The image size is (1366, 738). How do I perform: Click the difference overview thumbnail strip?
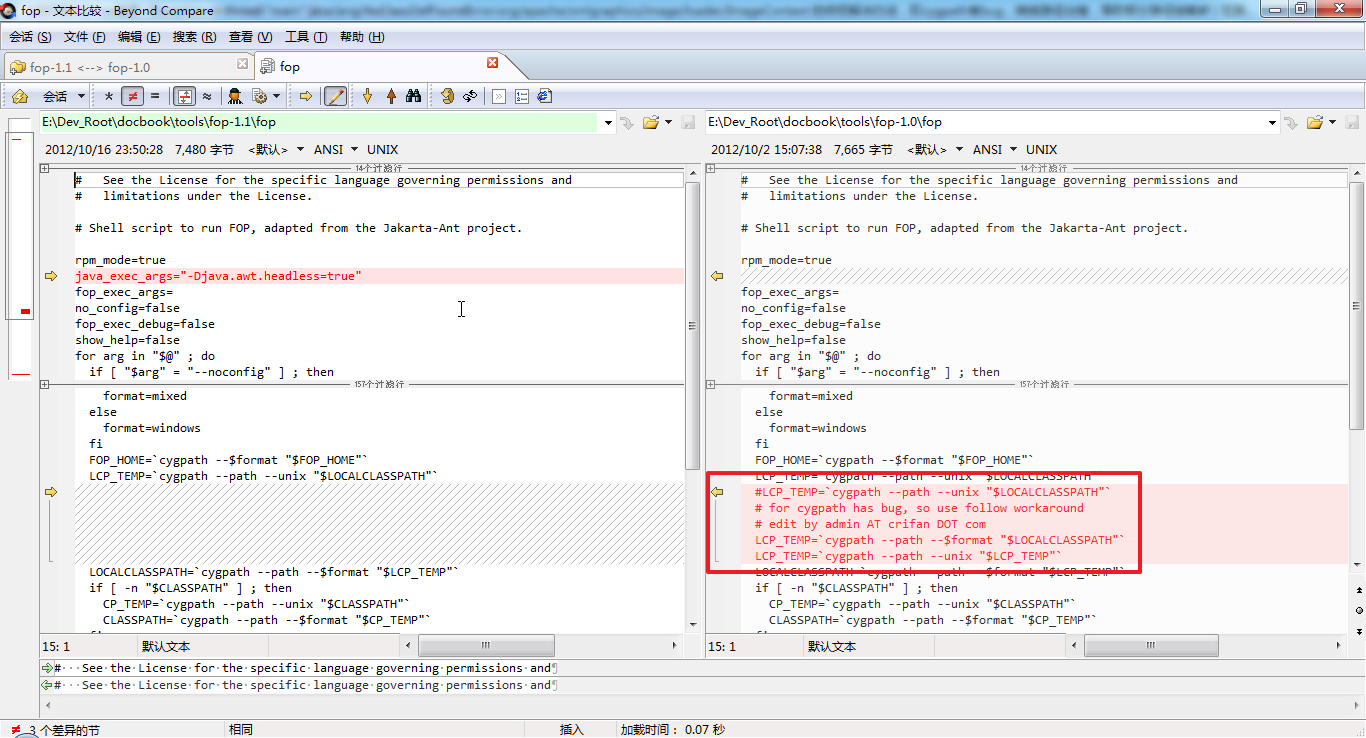point(20,250)
